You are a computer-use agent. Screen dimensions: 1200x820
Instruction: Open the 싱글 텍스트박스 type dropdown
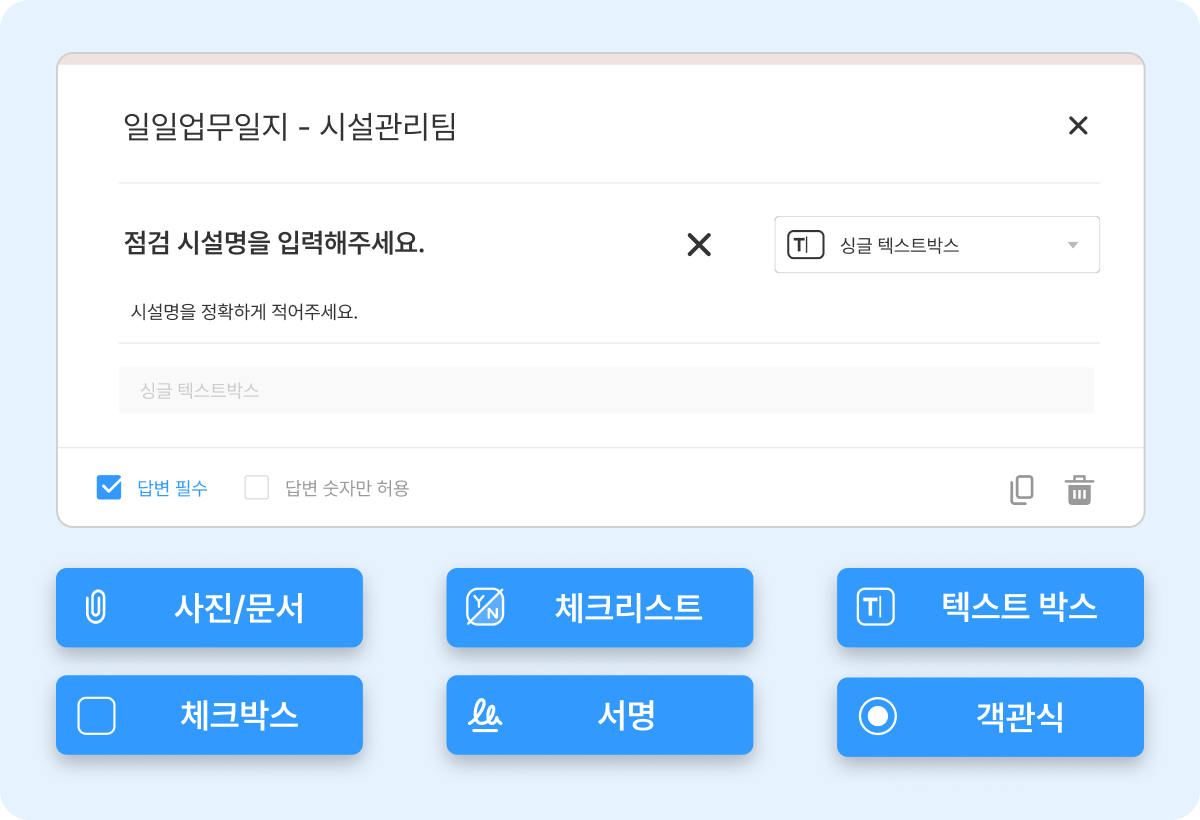936,244
